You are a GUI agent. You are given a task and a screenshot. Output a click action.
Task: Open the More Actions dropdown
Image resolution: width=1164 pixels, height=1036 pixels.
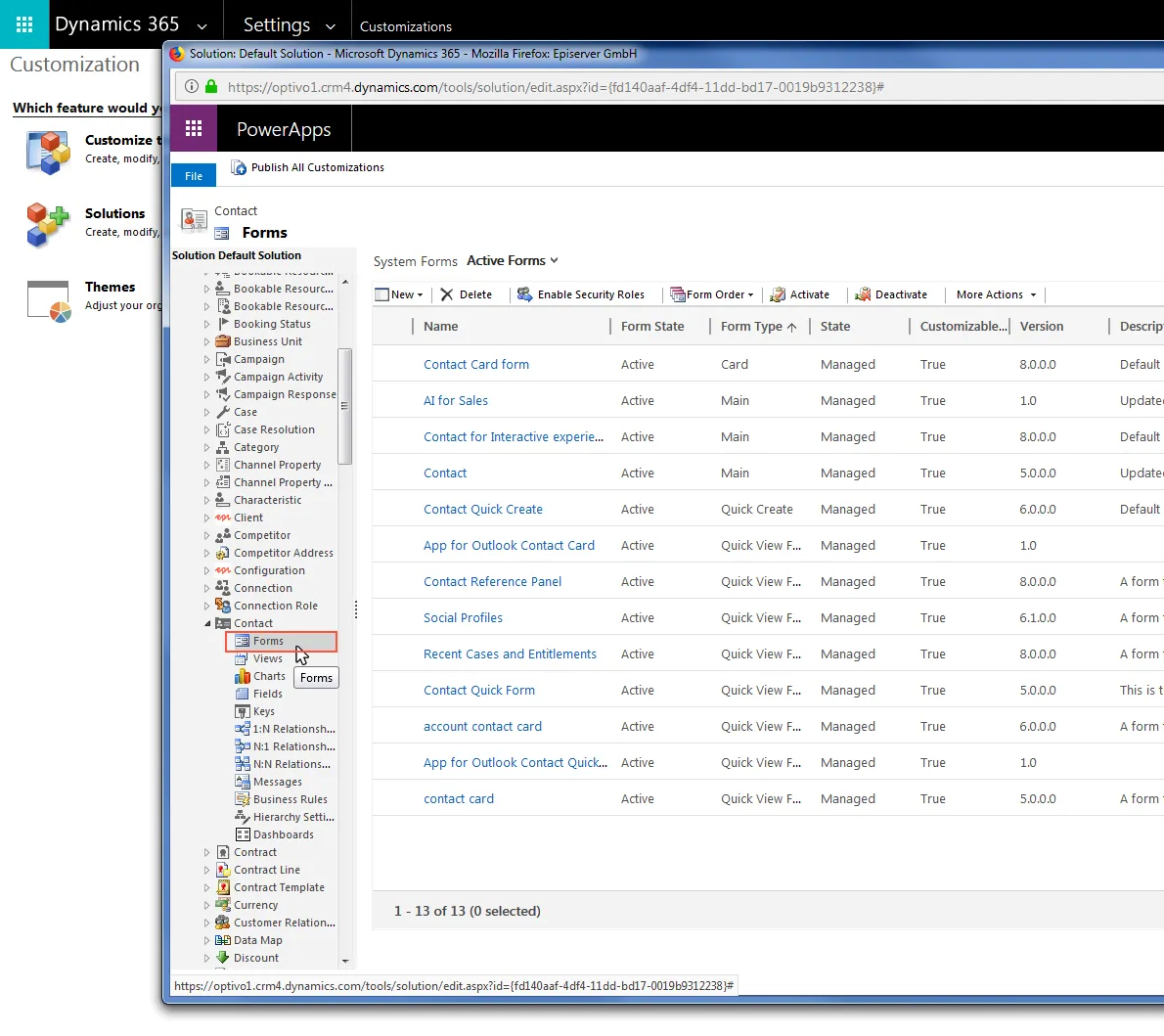click(x=996, y=294)
